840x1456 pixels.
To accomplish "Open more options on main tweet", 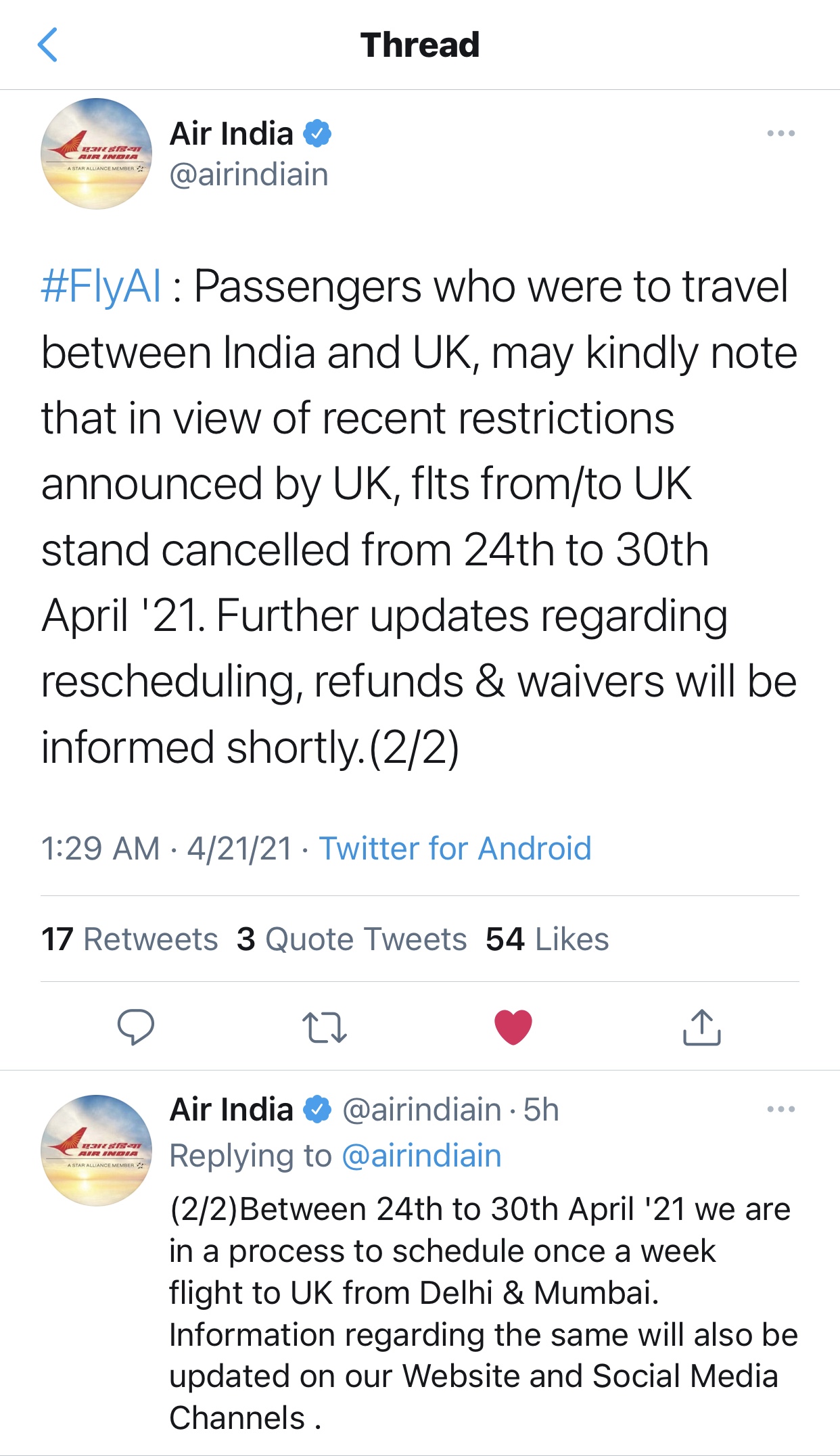I will [x=780, y=133].
